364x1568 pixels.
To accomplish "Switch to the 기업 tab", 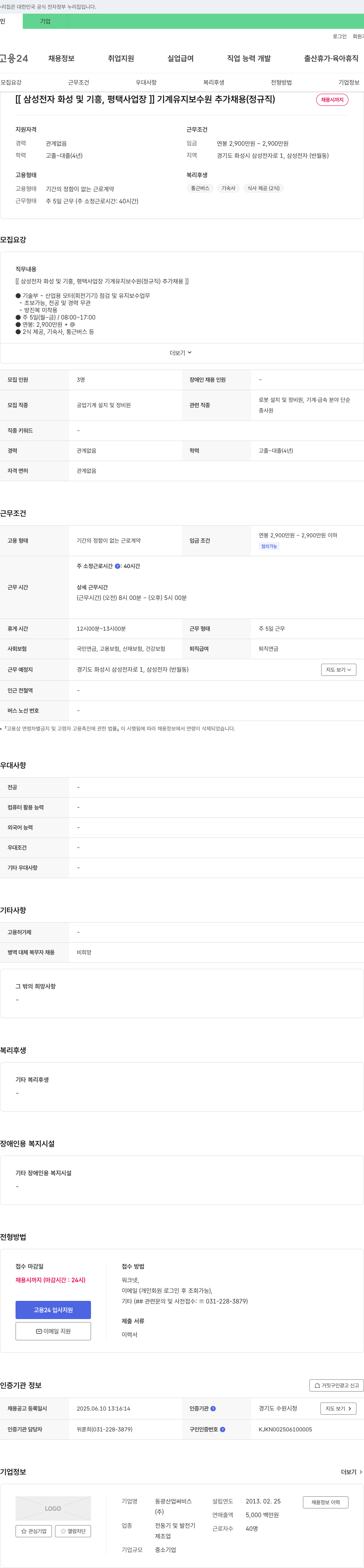I will point(45,21).
